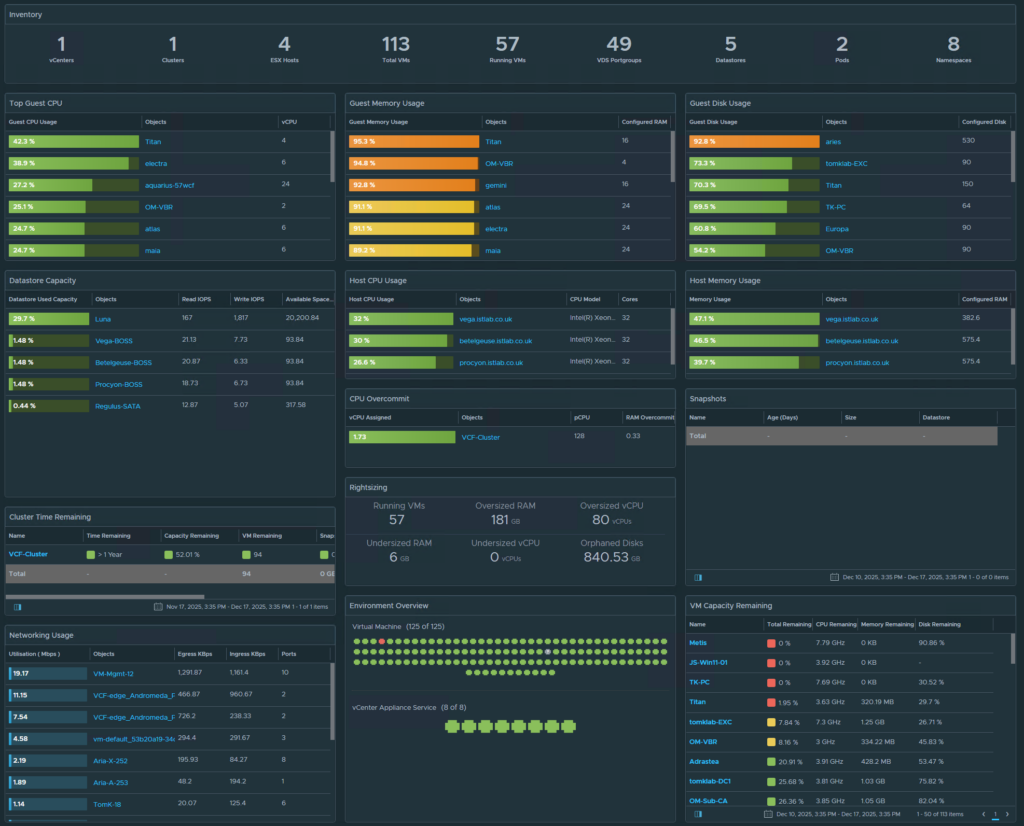1024x826 pixels.
Task: Go to previous page in VM Capacity Remaining
Action: 984,814
